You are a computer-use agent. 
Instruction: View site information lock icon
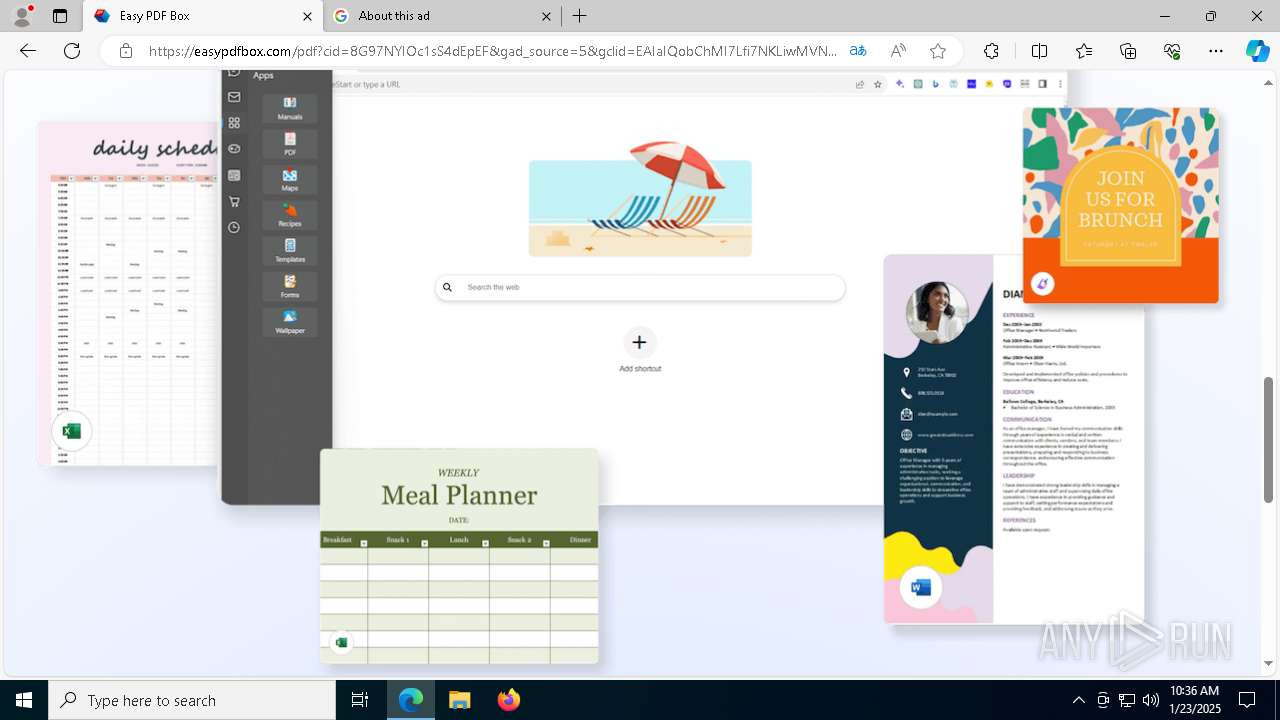click(x=125, y=51)
